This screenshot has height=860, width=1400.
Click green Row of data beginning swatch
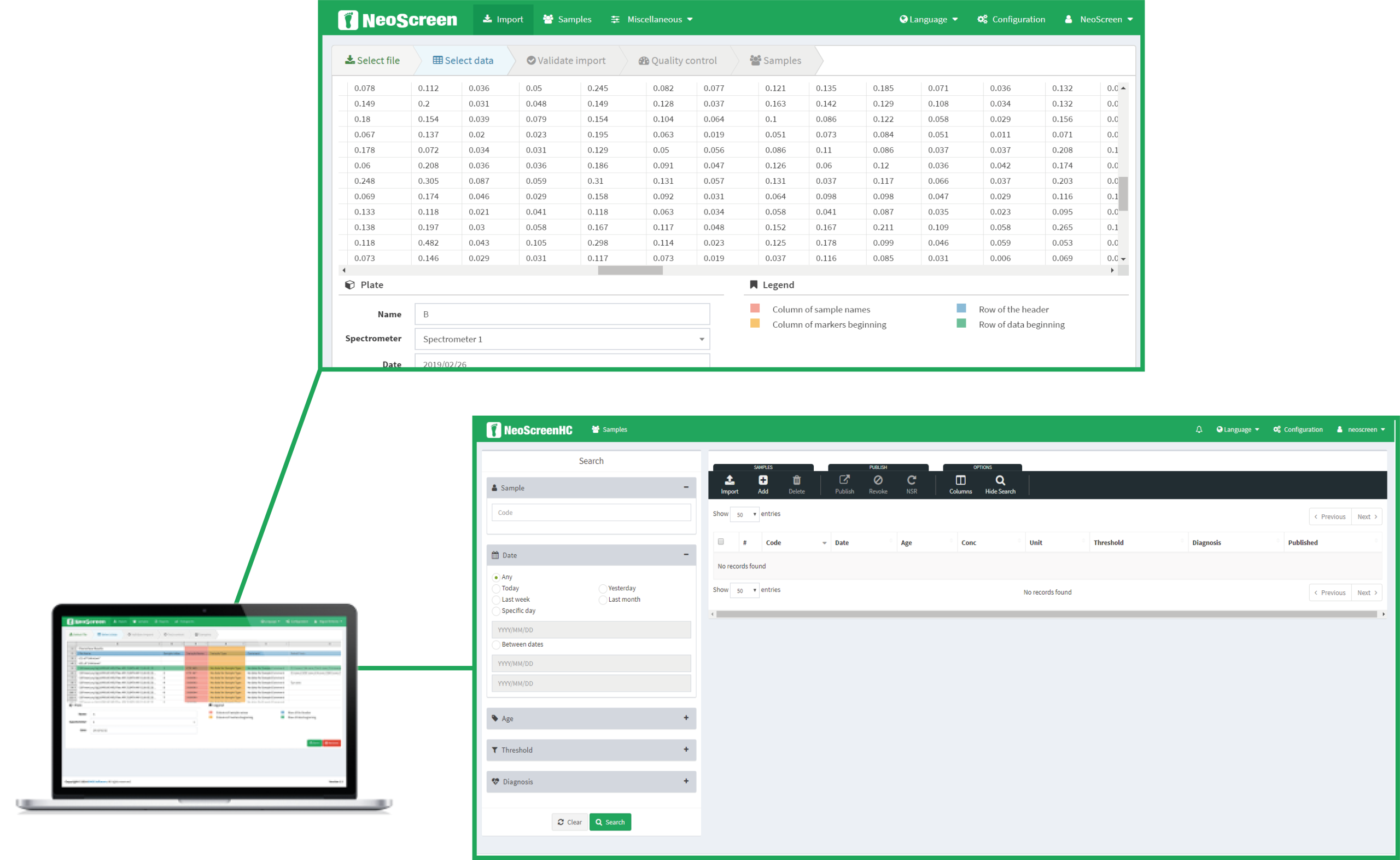click(961, 323)
